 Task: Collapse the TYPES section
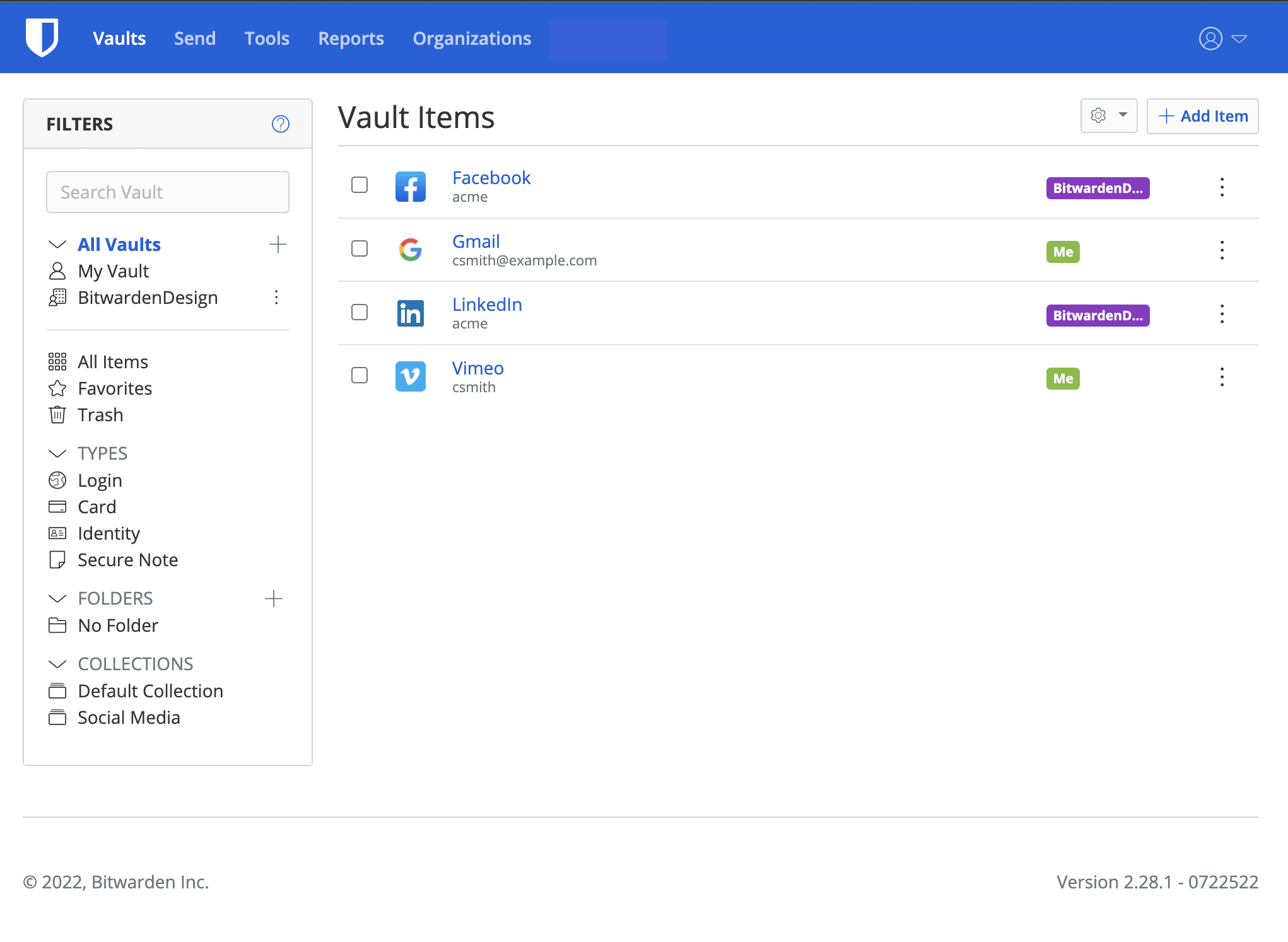coord(57,453)
